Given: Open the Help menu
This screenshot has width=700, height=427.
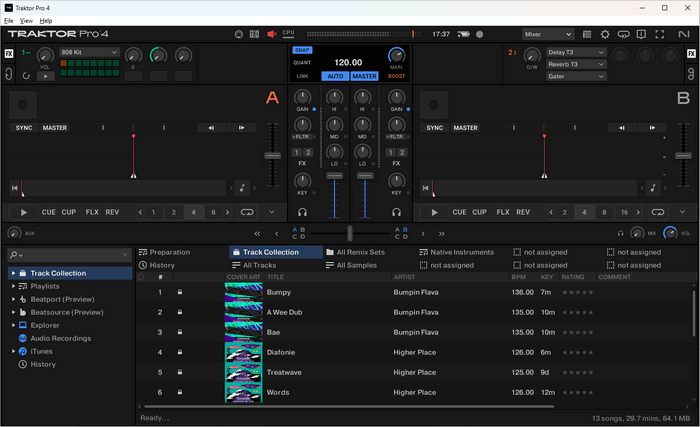Looking at the screenshot, I should click(46, 20).
